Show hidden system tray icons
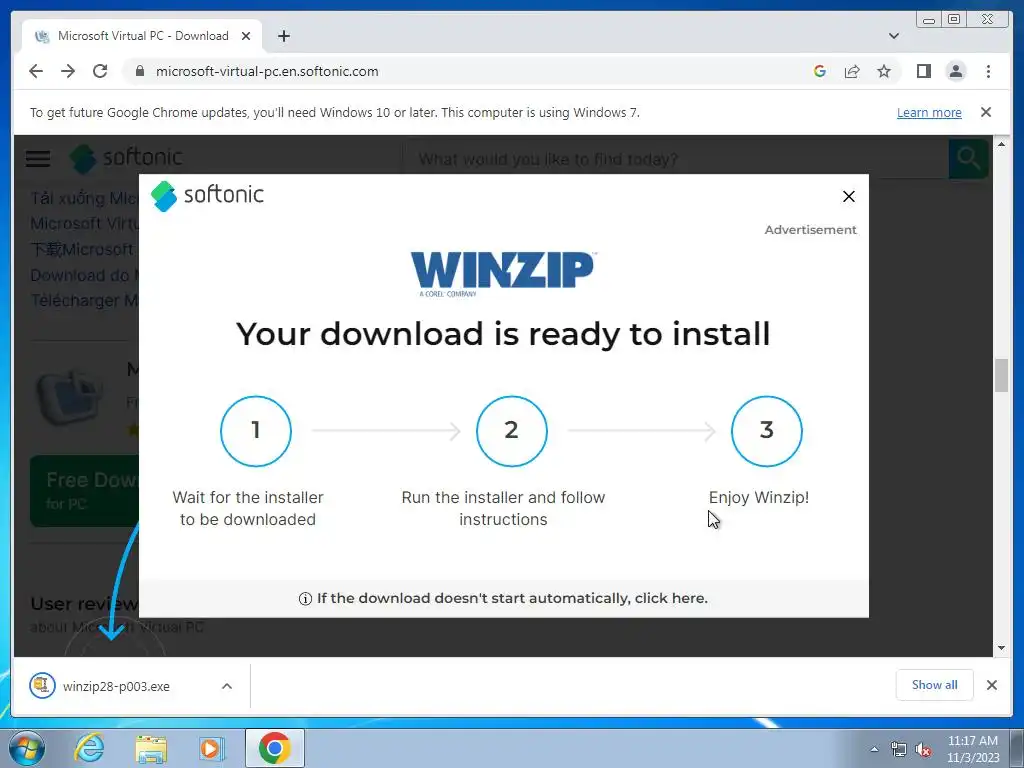1024x768 pixels. (x=874, y=749)
